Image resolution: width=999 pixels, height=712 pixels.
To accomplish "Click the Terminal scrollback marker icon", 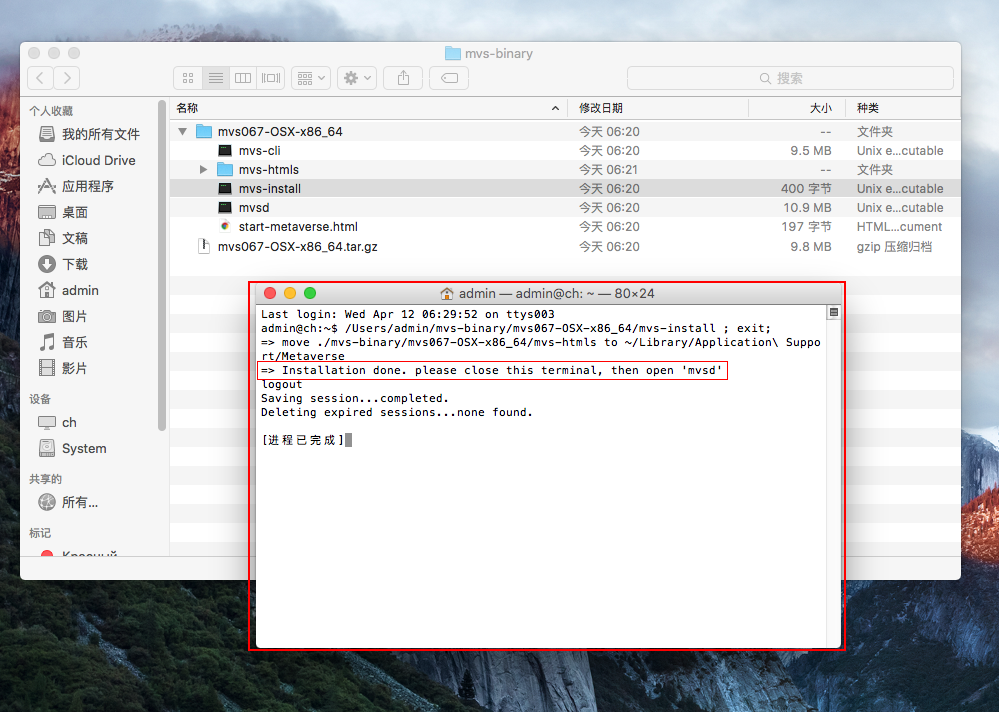I will (833, 312).
